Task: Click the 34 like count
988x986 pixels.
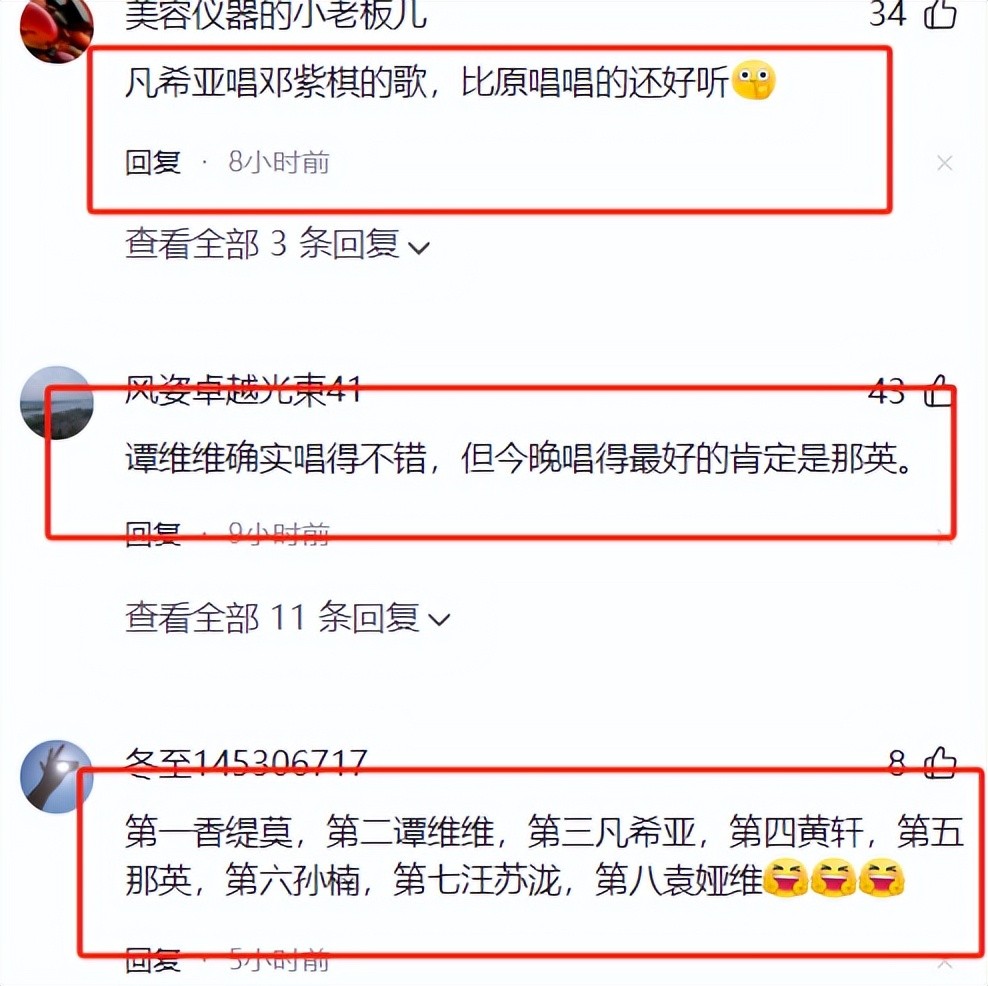Action: [x=888, y=14]
